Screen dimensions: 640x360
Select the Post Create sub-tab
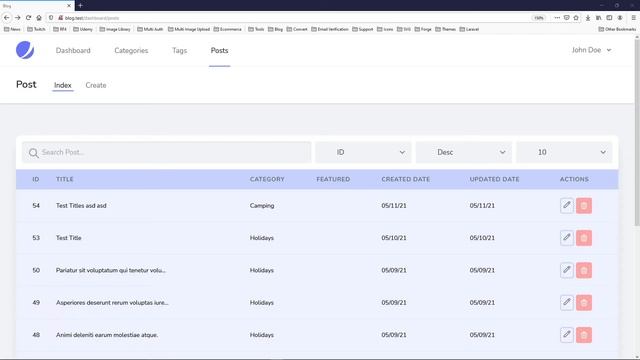96,85
